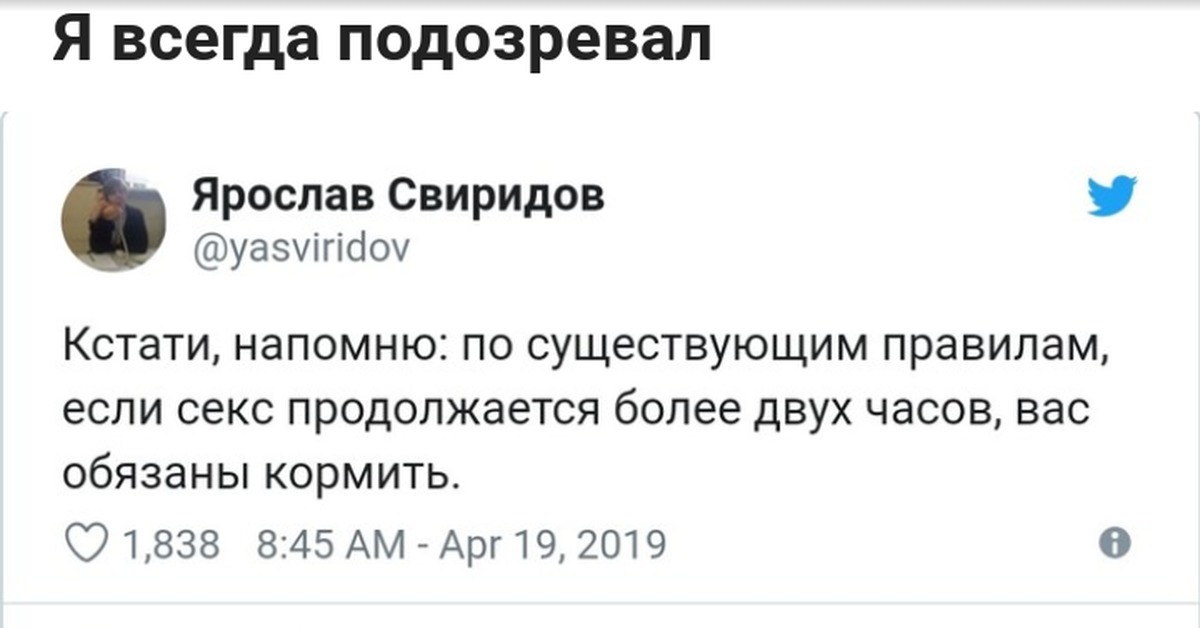Viewport: 1200px width, 628px height.
Task: Open the post title Я всегда подозревал
Action: tap(381, 39)
